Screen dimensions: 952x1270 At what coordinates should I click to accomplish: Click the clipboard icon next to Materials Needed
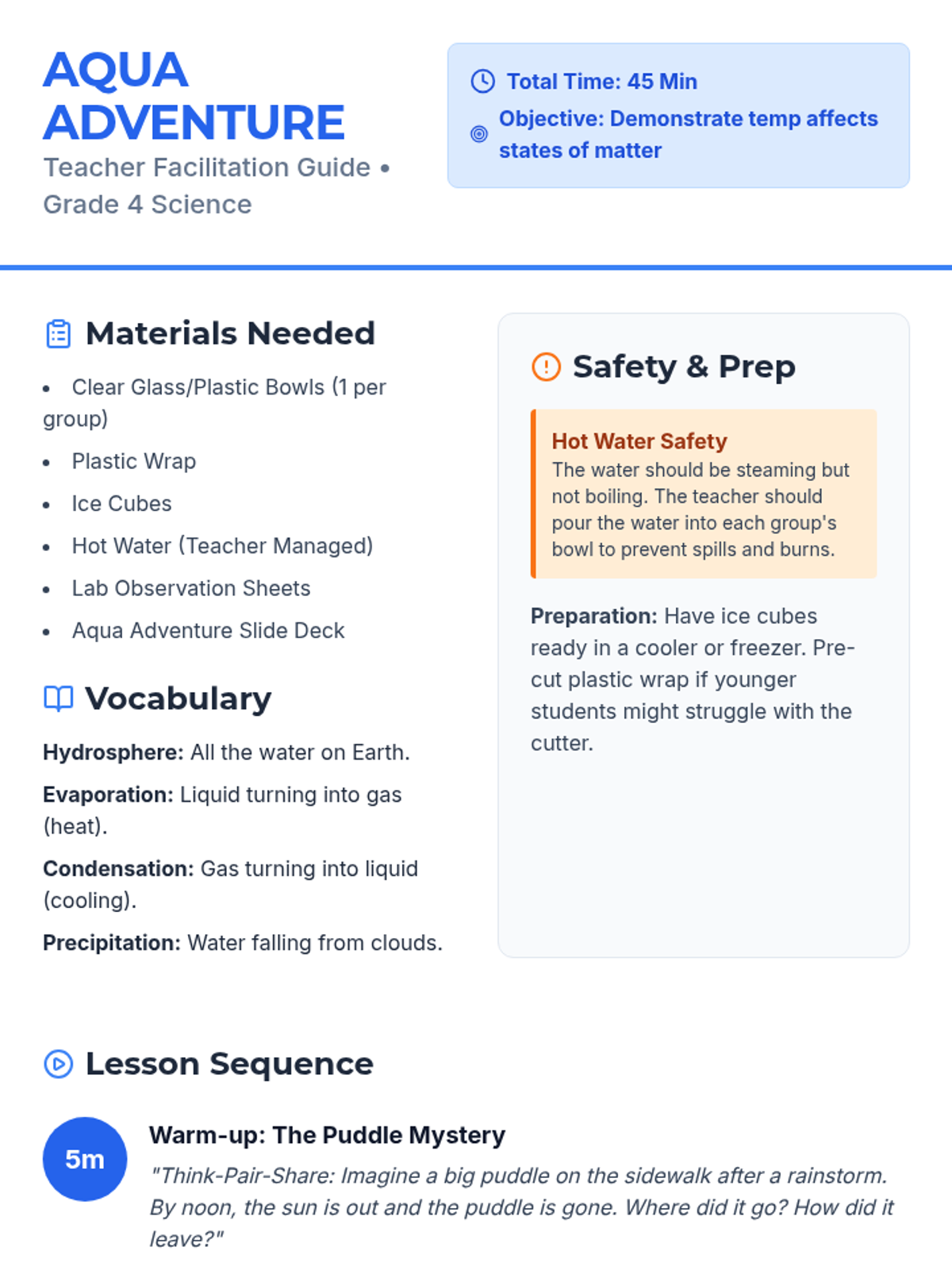pos(59,334)
